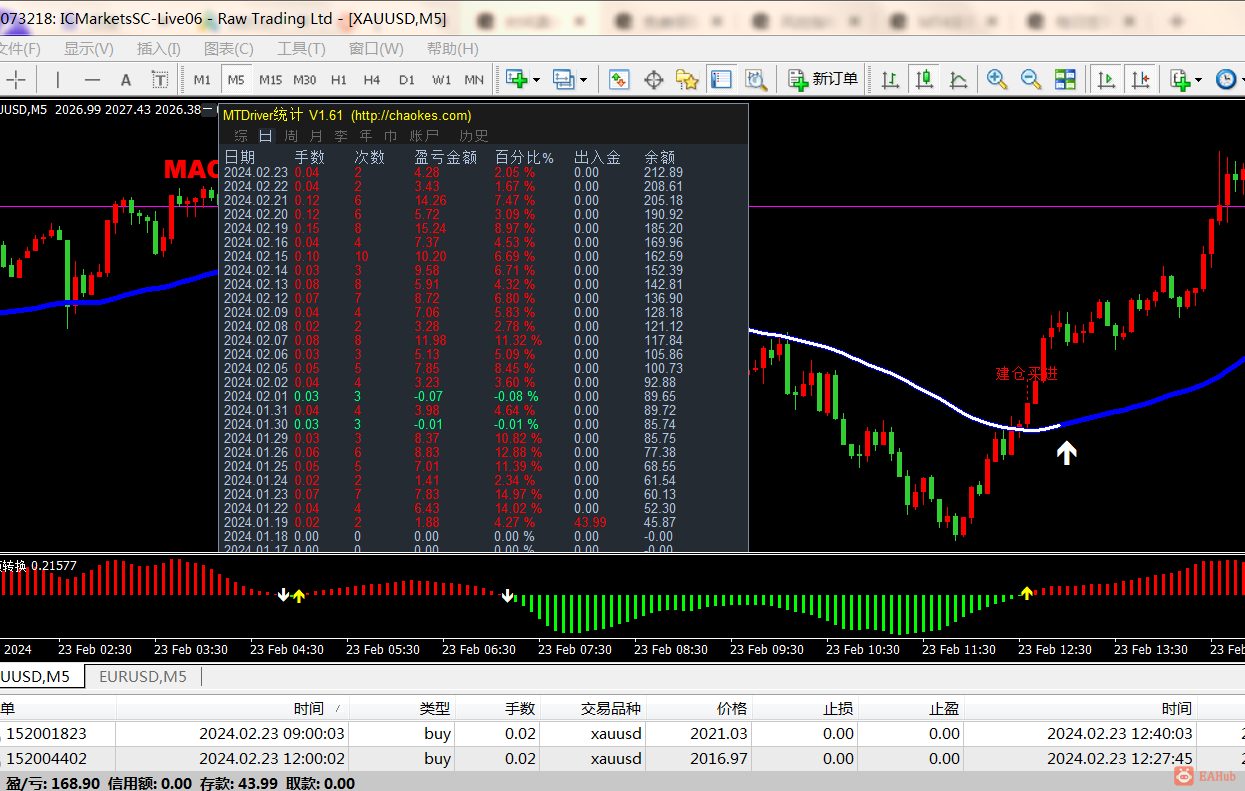Expand the profiles dropdown arrow
The height and width of the screenshot is (791, 1245).
584,80
